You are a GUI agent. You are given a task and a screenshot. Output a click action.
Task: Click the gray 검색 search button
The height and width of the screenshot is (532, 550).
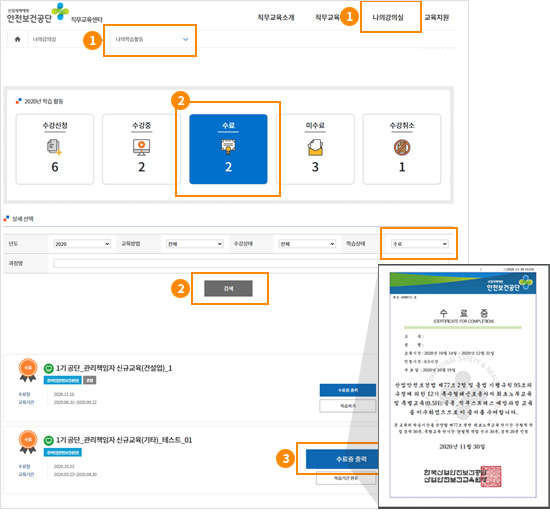228,288
